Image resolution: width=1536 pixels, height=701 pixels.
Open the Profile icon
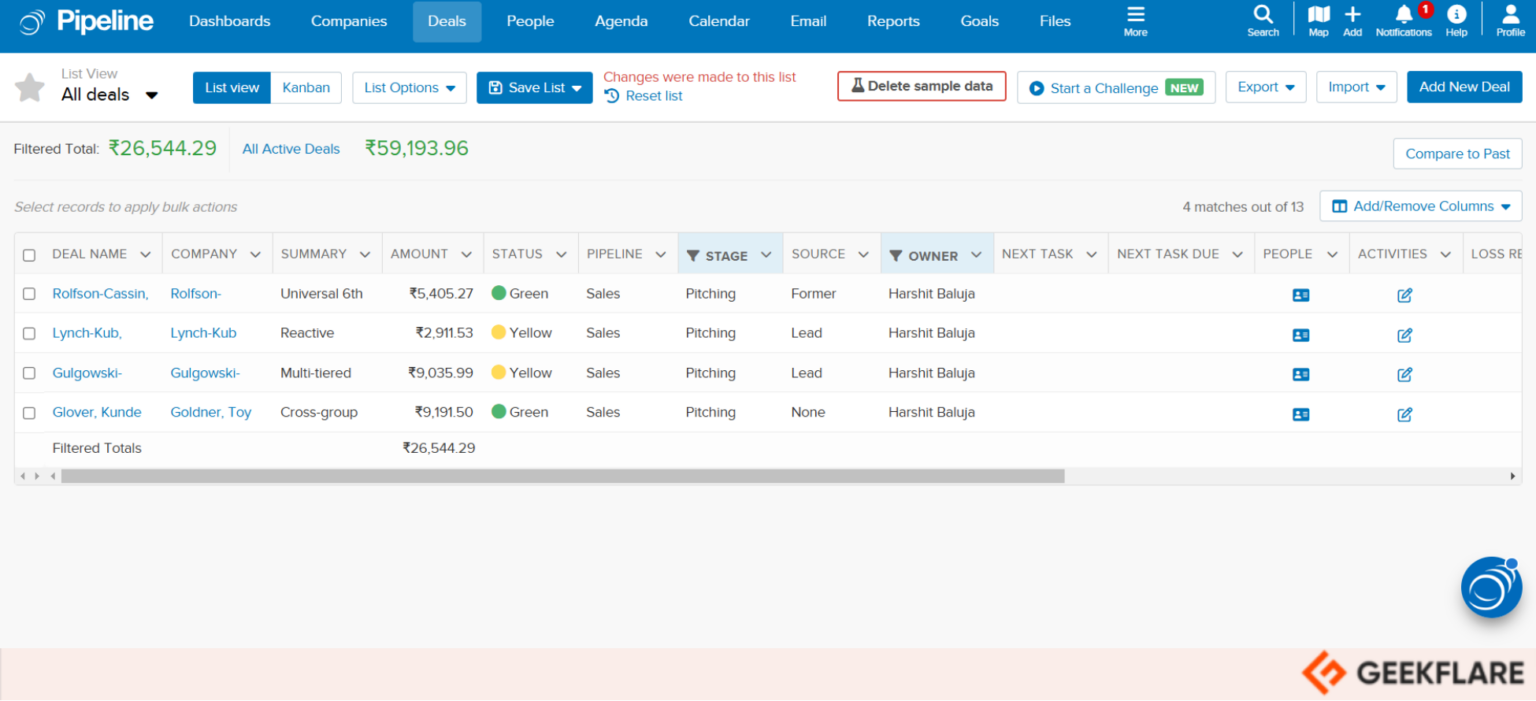coord(1510,21)
